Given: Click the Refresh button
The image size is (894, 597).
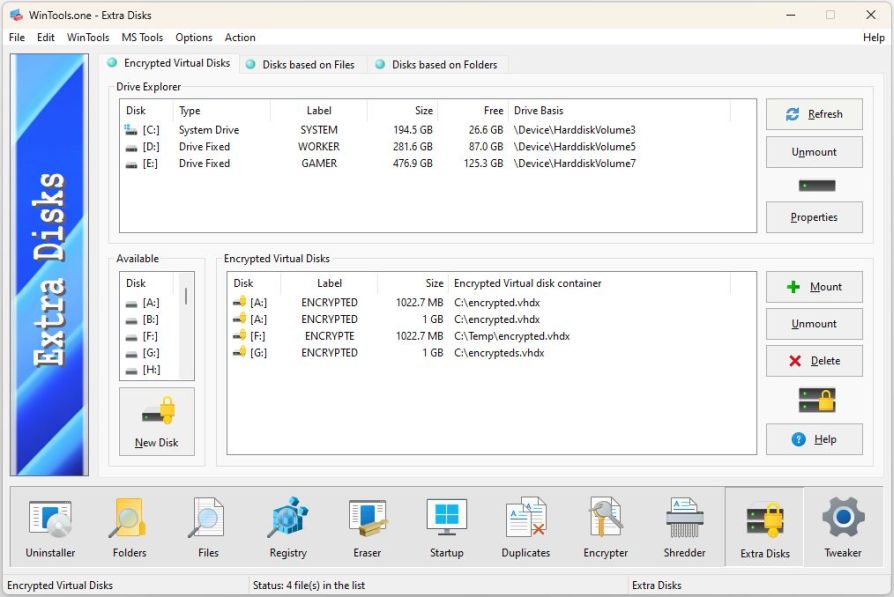Looking at the screenshot, I should pyautogui.click(x=814, y=114).
